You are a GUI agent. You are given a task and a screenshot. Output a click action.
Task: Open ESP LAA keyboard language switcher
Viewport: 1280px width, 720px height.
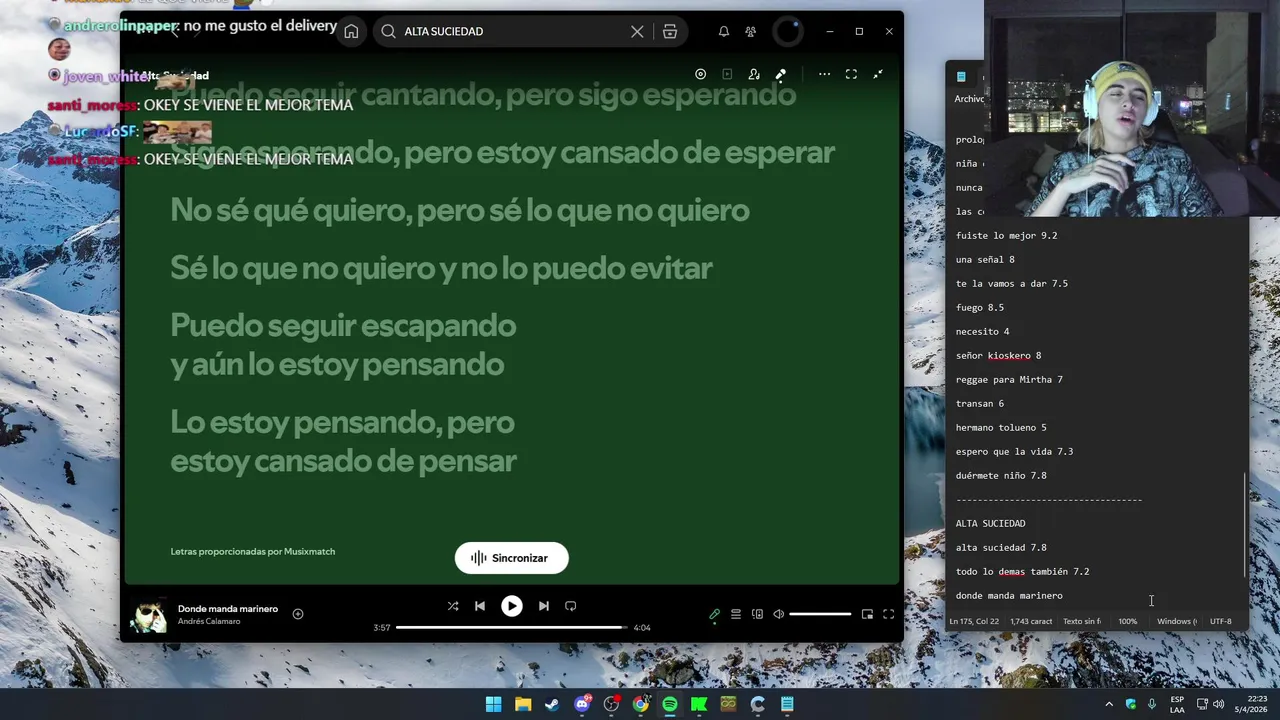tap(1177, 704)
